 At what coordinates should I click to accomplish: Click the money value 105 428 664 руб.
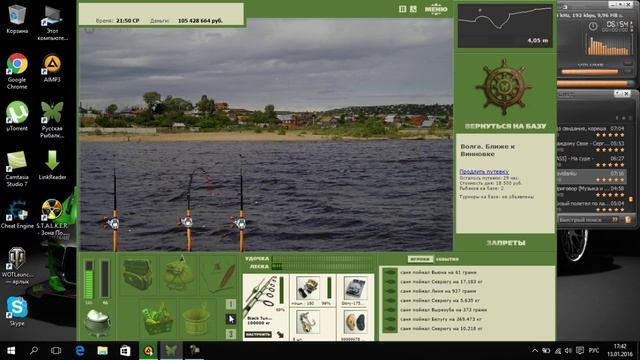200,20
